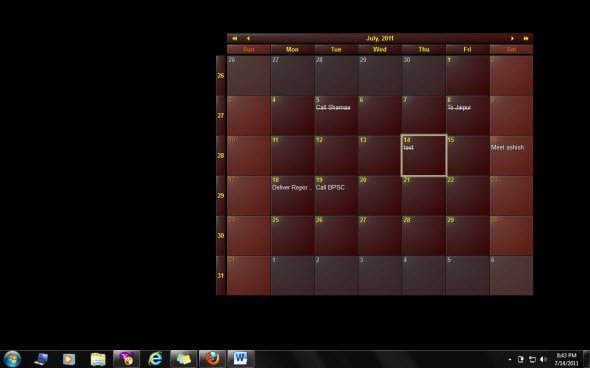Open Microsoft Word taskbar icon

click(241, 359)
